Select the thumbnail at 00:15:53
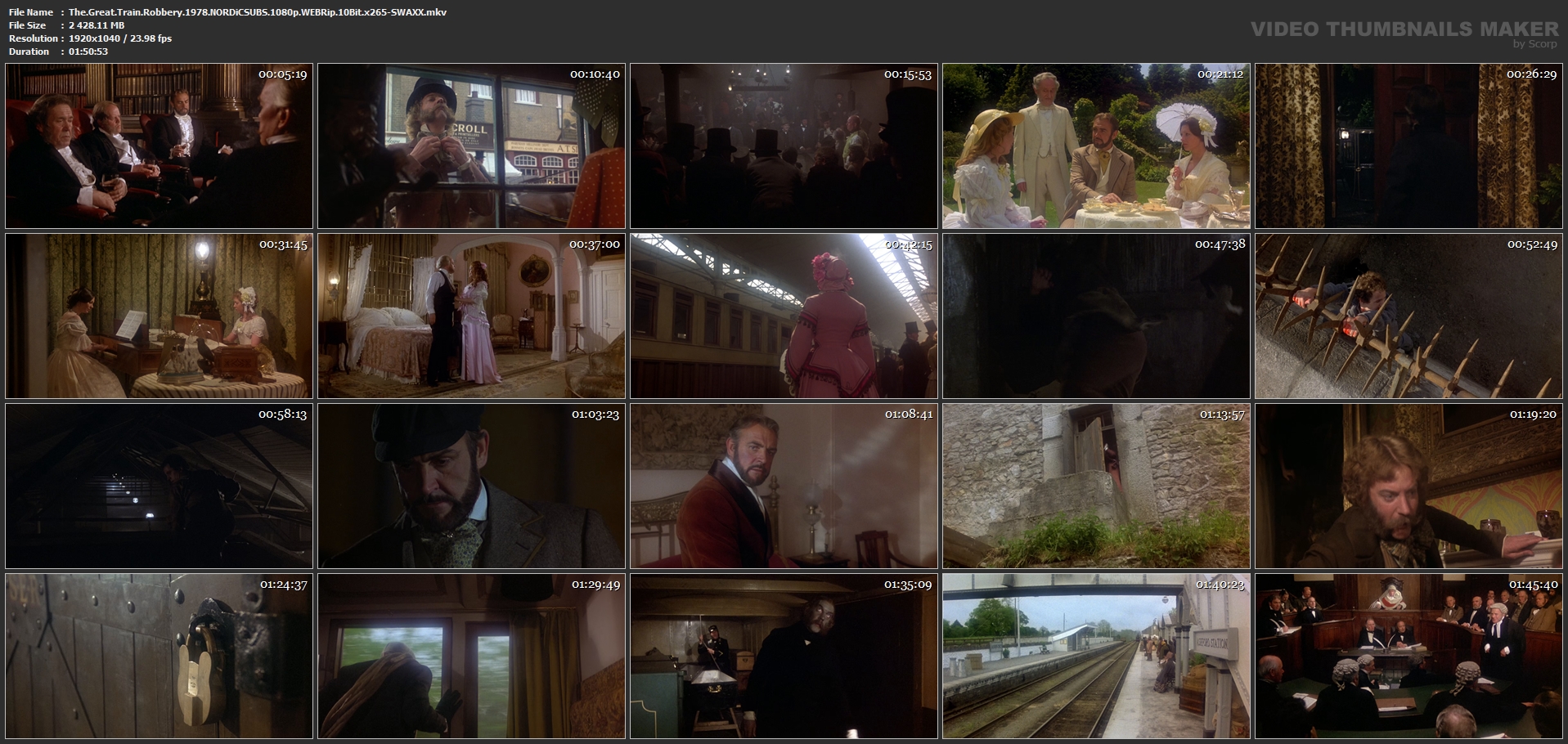Screen dimensions: 1568x744 pos(784,146)
